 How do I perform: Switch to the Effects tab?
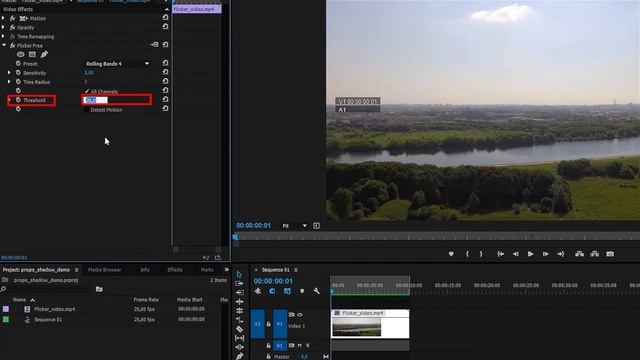[x=175, y=269]
